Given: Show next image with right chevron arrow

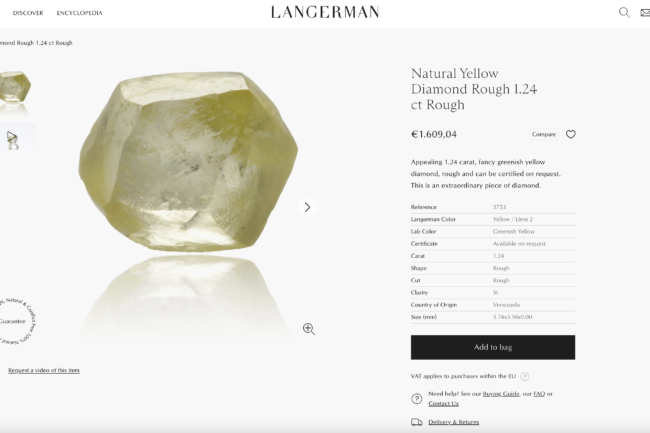Looking at the screenshot, I should pyautogui.click(x=307, y=207).
